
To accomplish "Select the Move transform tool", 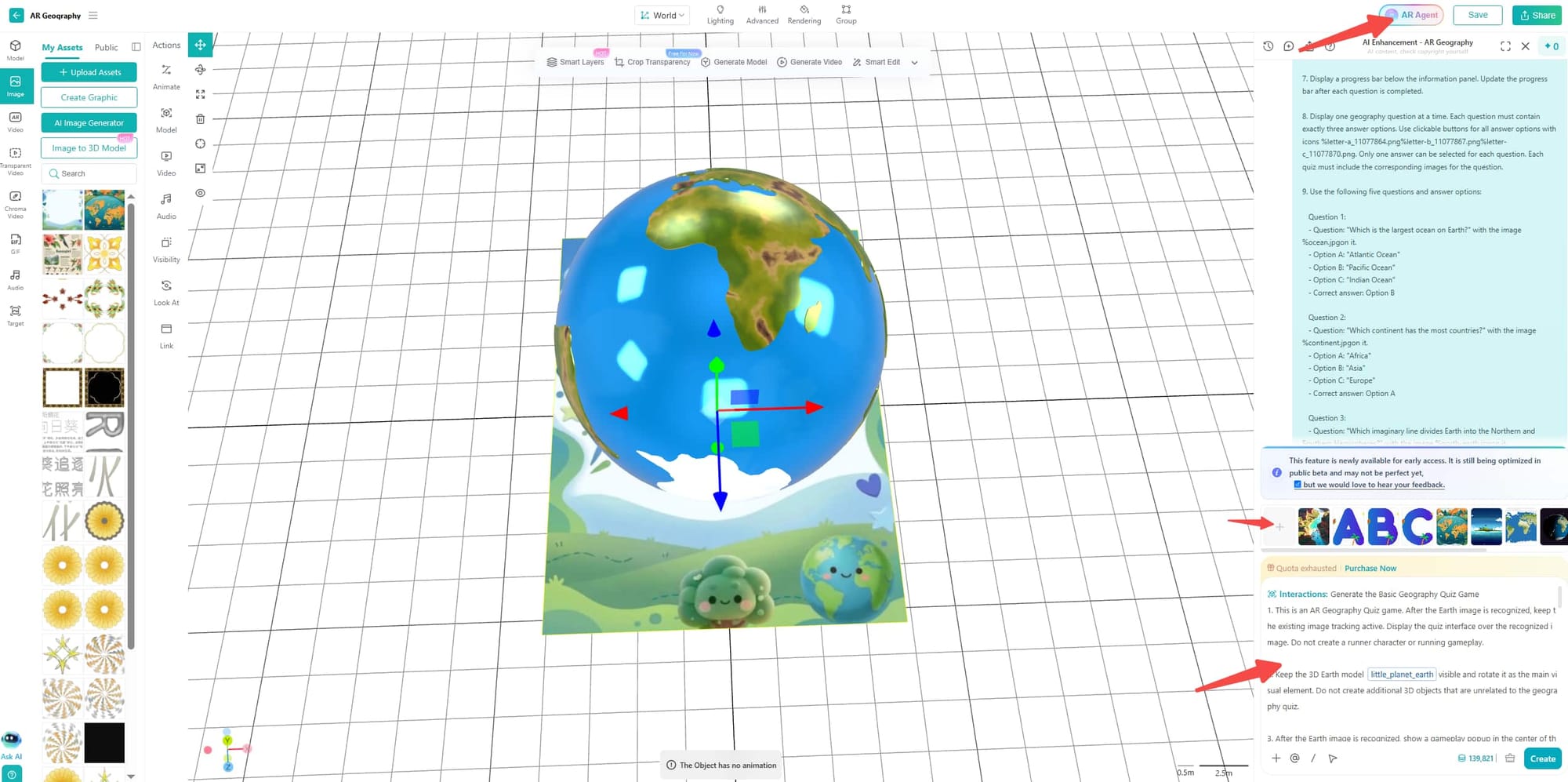I will [x=200, y=45].
